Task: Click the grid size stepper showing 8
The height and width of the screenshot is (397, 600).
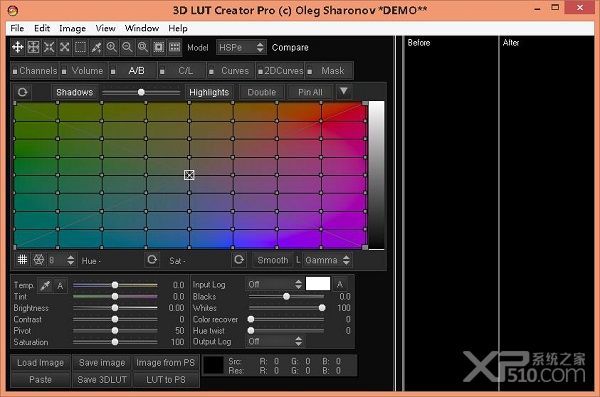Action: click(x=61, y=260)
